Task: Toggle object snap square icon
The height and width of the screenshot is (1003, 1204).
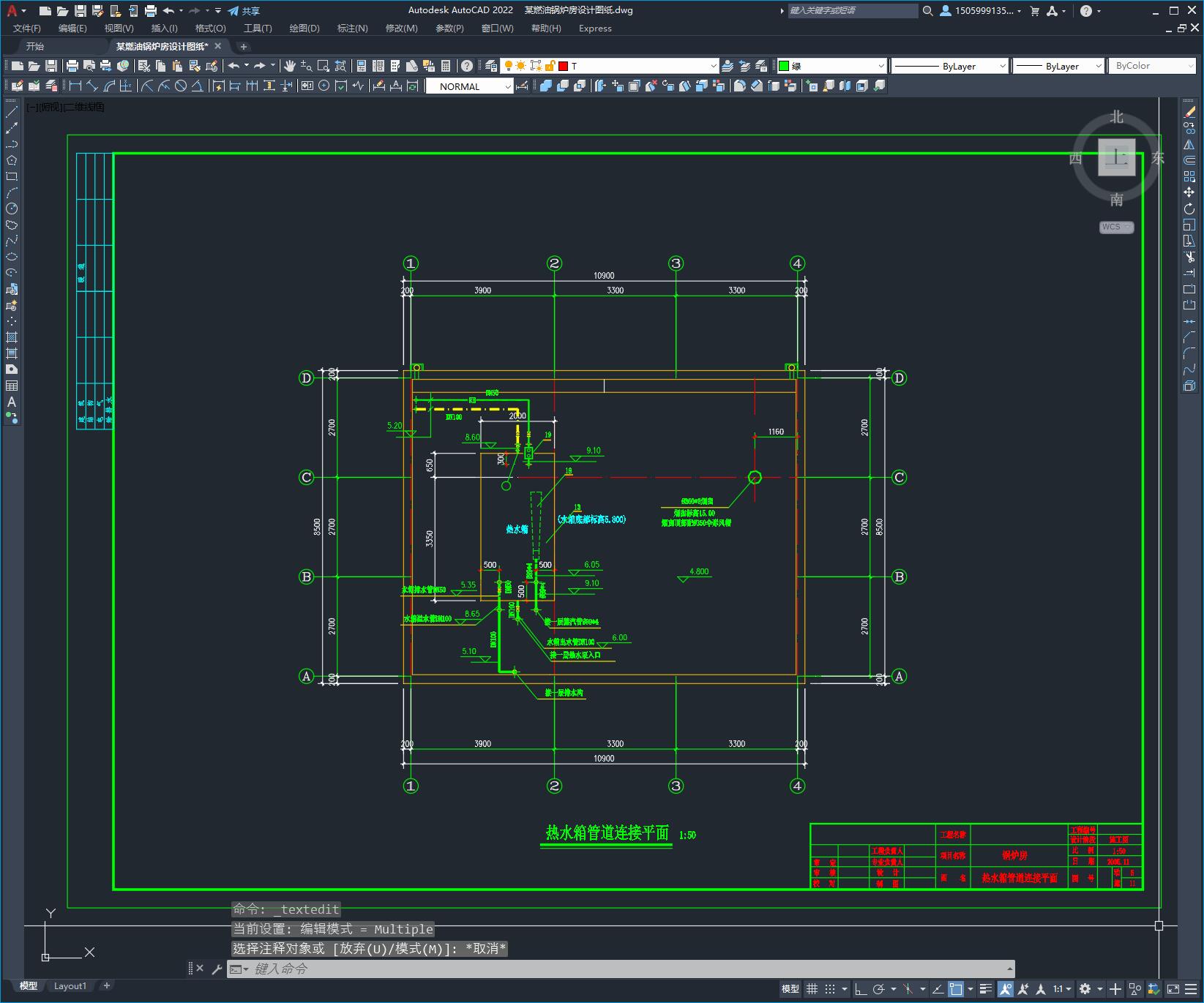Action: click(x=956, y=989)
